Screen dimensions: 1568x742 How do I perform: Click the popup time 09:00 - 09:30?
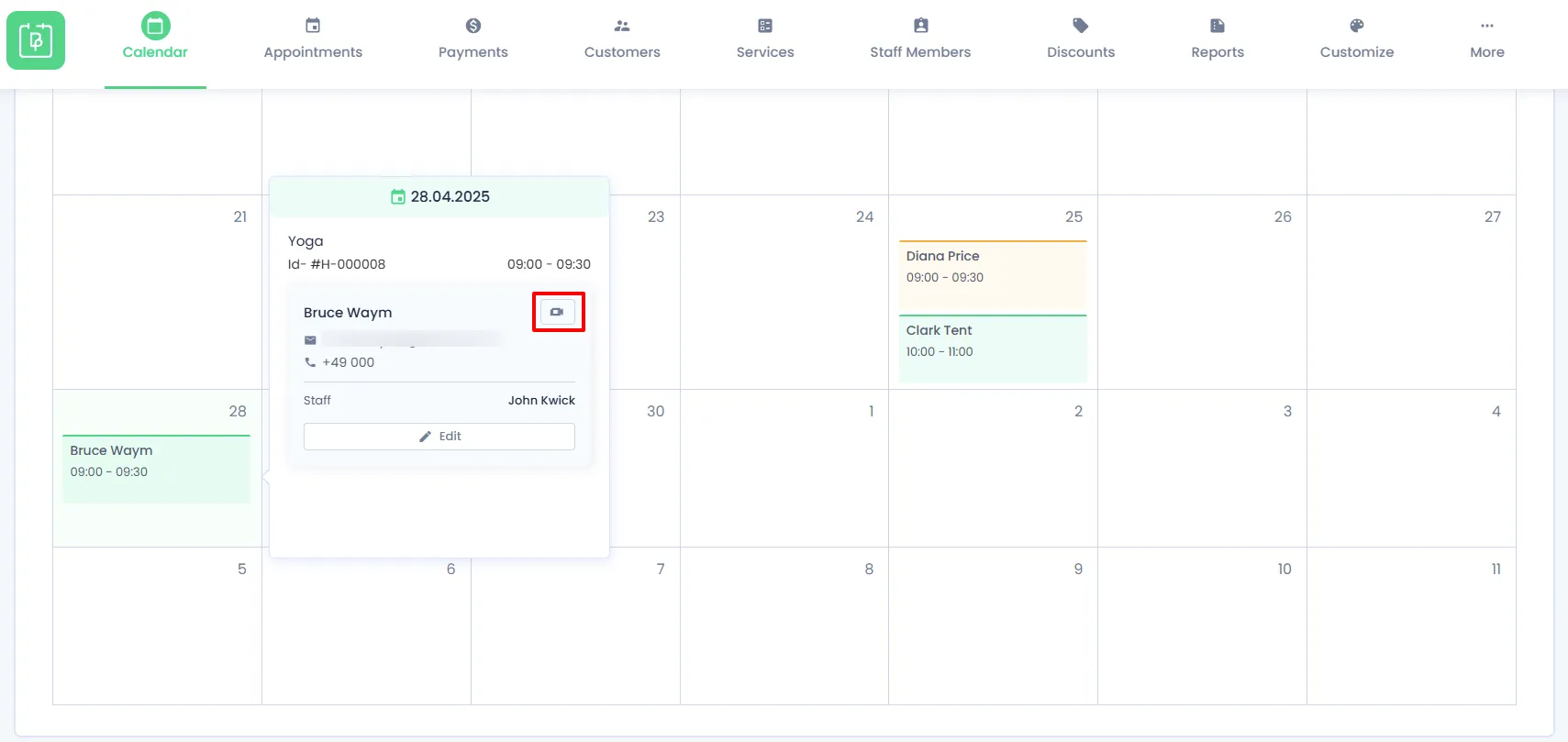(549, 264)
